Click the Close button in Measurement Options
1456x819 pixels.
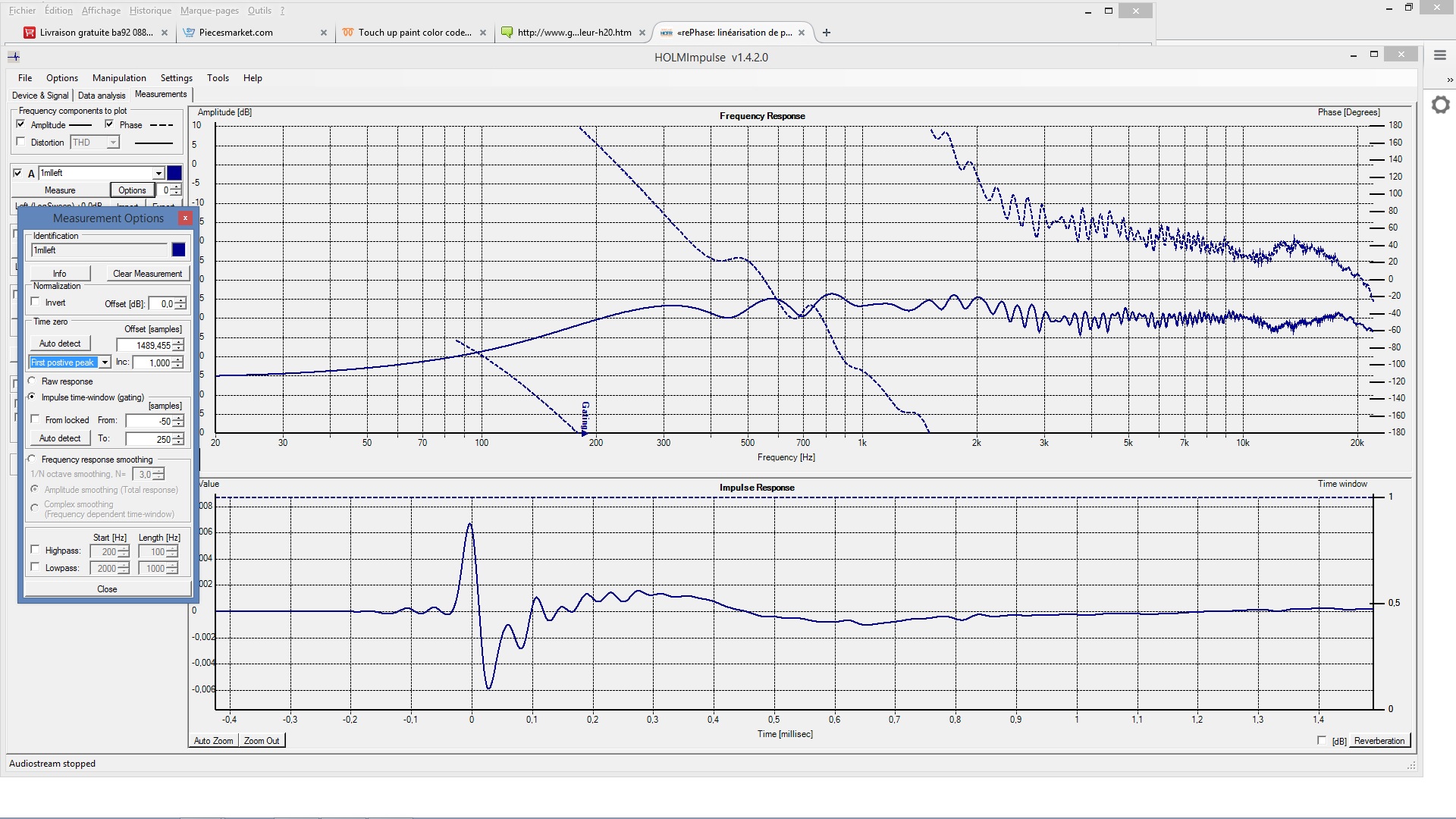(x=107, y=589)
